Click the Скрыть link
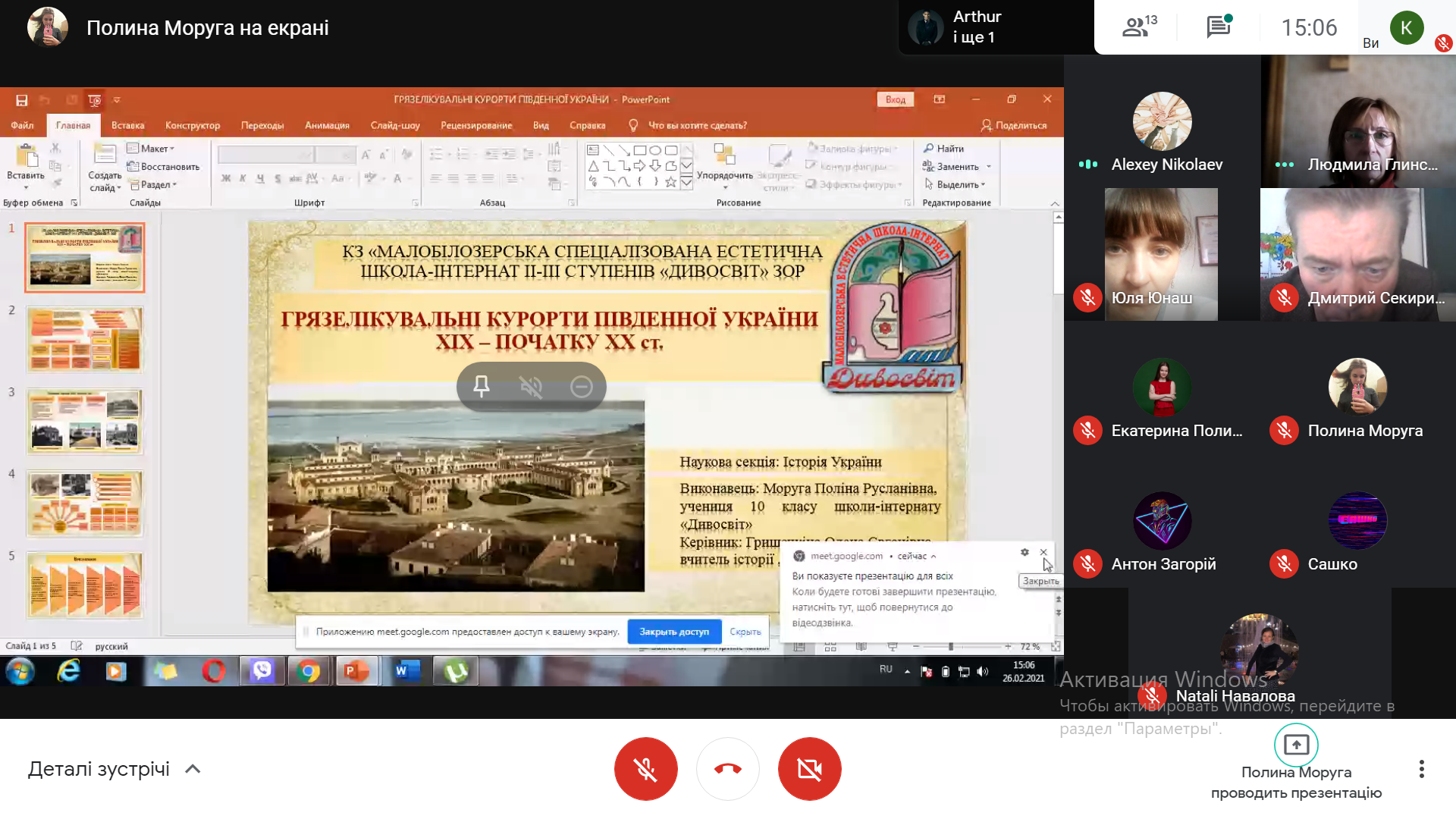The image size is (1456, 819). click(745, 632)
